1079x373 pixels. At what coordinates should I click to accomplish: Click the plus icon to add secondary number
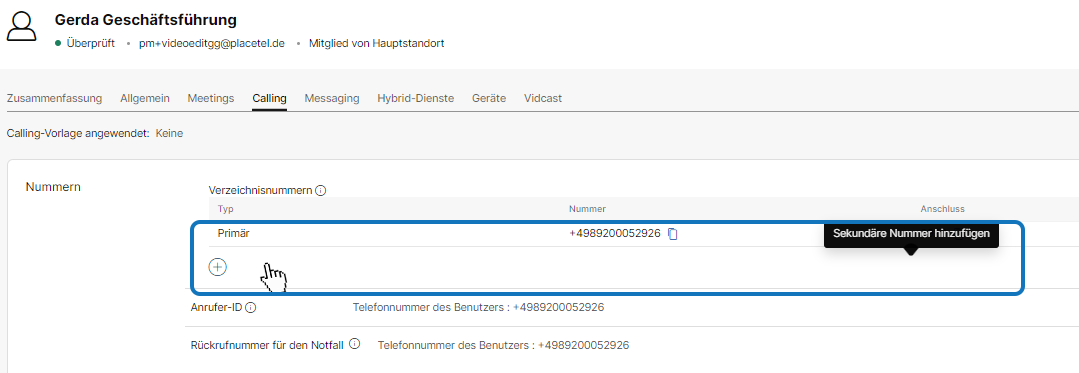(x=217, y=267)
